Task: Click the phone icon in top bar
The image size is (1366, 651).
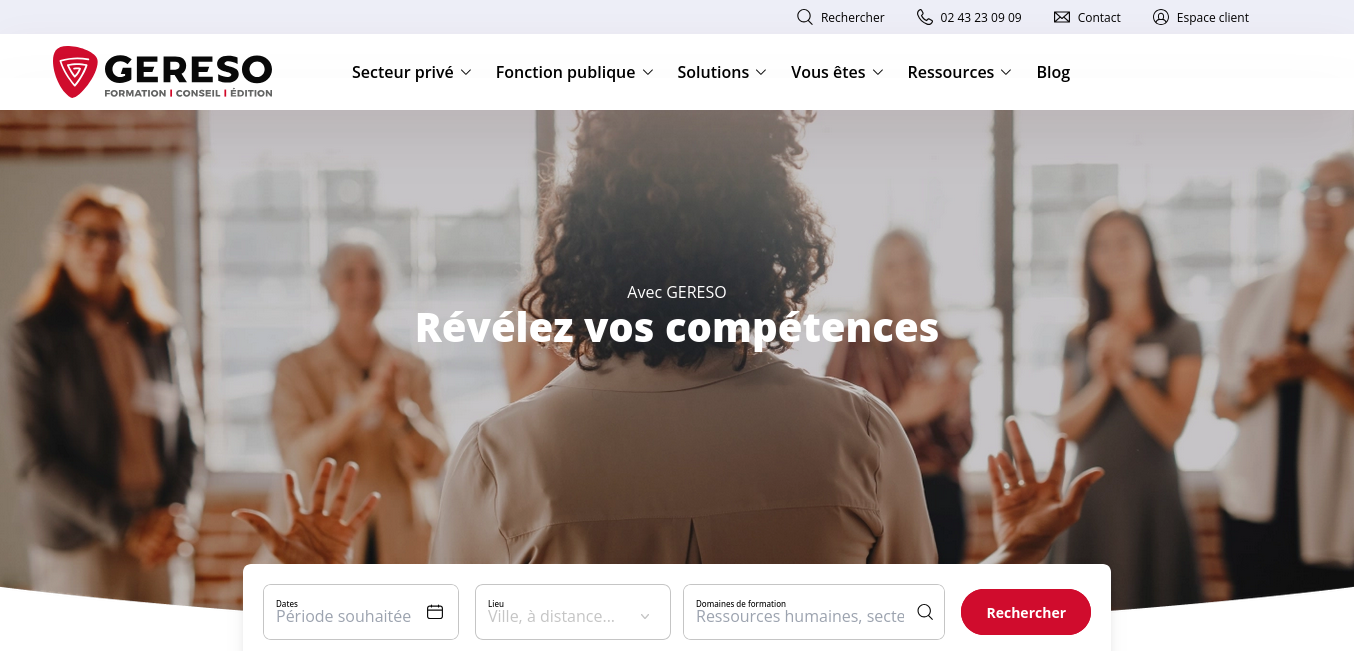Action: [925, 17]
